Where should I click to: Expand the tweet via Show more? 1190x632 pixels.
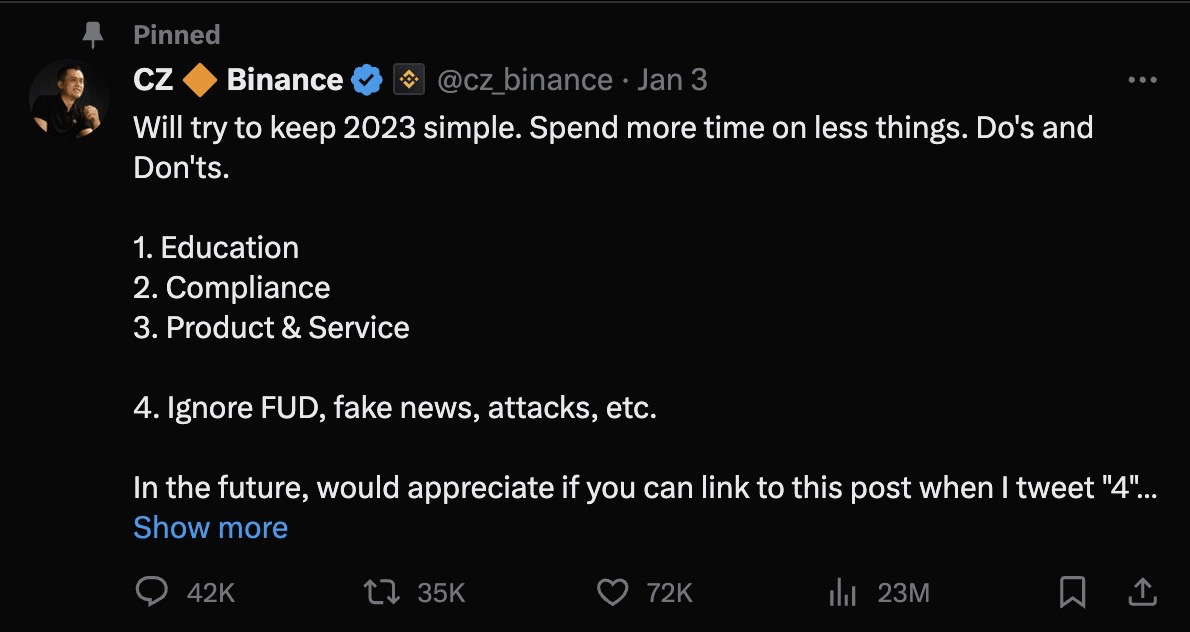click(210, 527)
